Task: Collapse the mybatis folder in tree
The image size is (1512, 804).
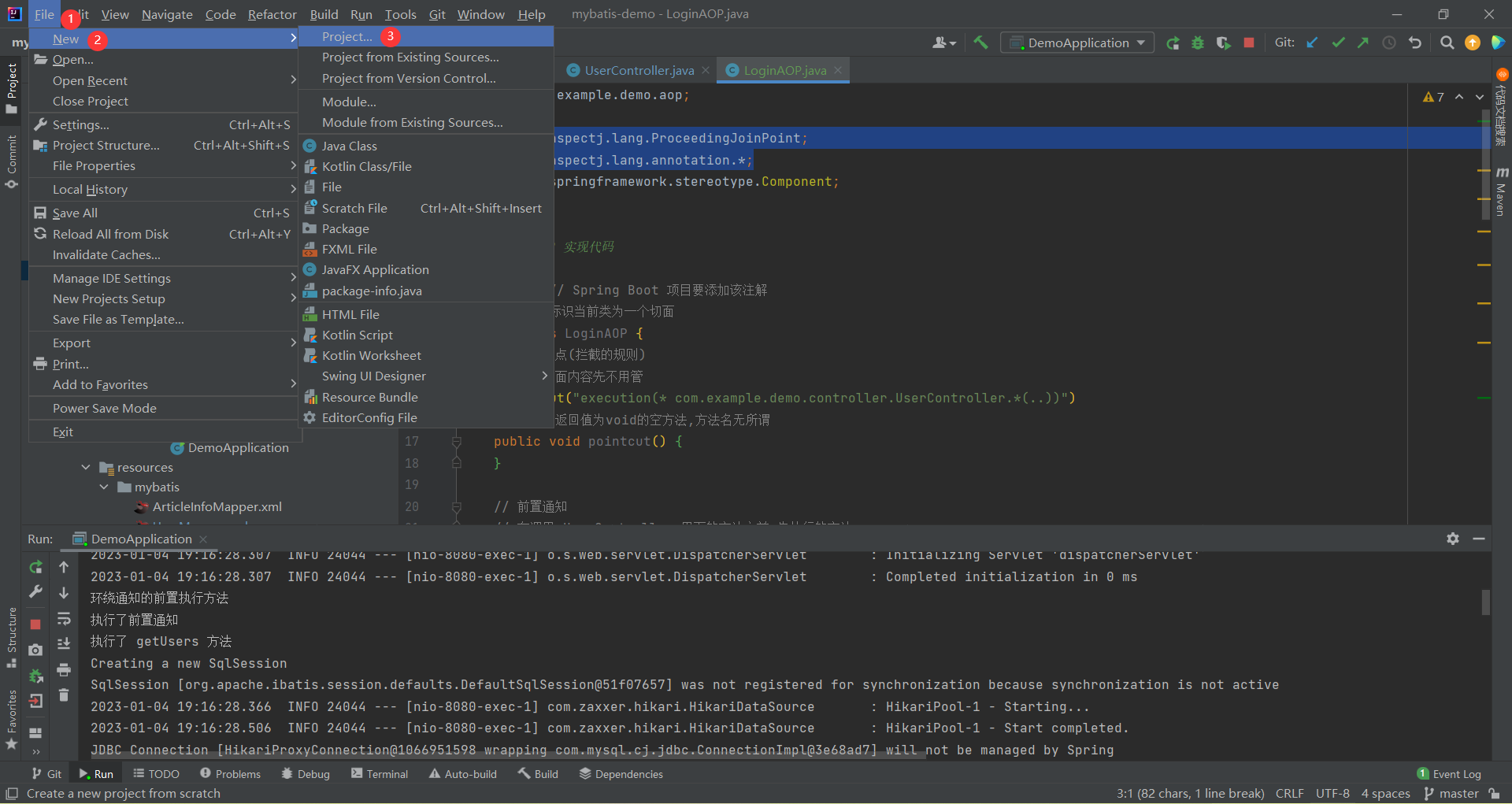Action: click(104, 487)
